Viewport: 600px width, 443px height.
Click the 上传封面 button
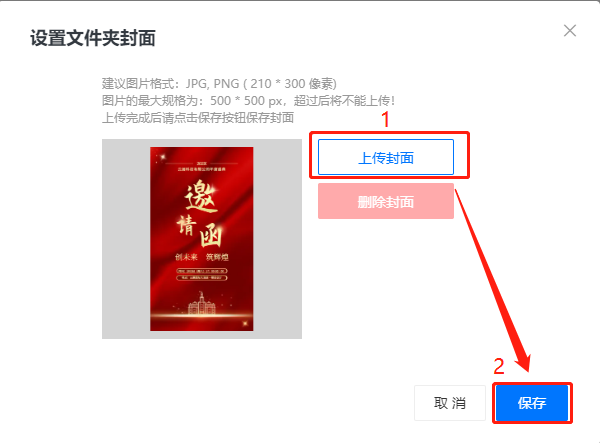[x=386, y=157]
